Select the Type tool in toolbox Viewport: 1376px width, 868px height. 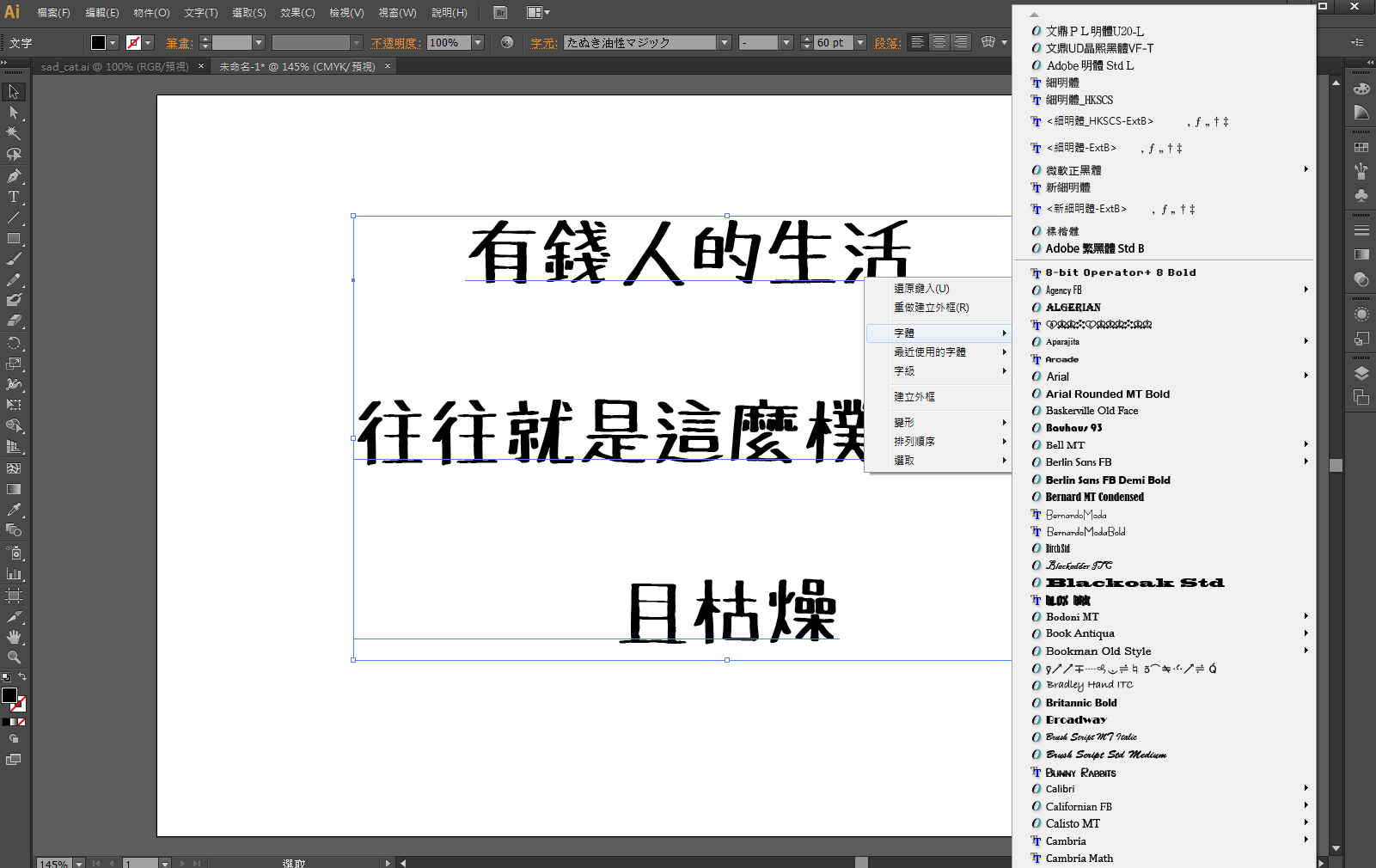click(x=14, y=197)
